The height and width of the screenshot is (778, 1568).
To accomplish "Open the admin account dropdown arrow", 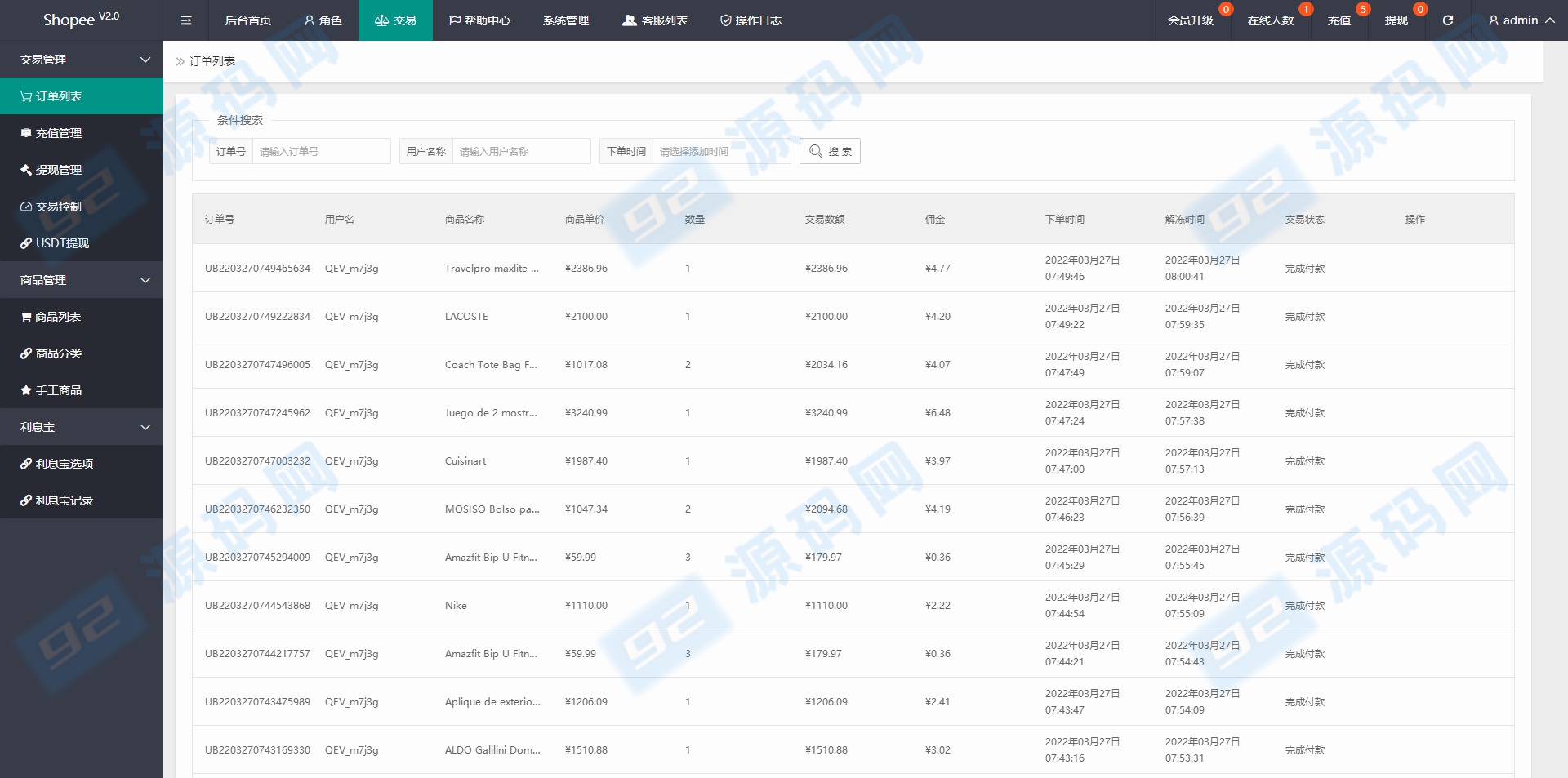I will coord(1549,20).
